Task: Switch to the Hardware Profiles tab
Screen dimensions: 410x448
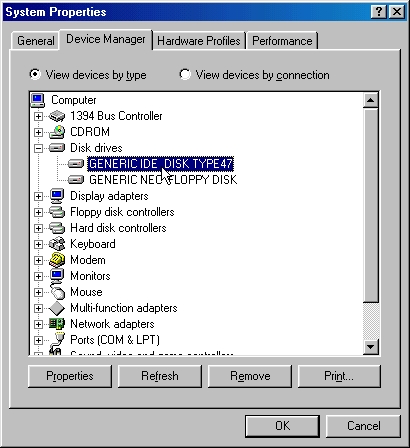Action: pos(199,41)
